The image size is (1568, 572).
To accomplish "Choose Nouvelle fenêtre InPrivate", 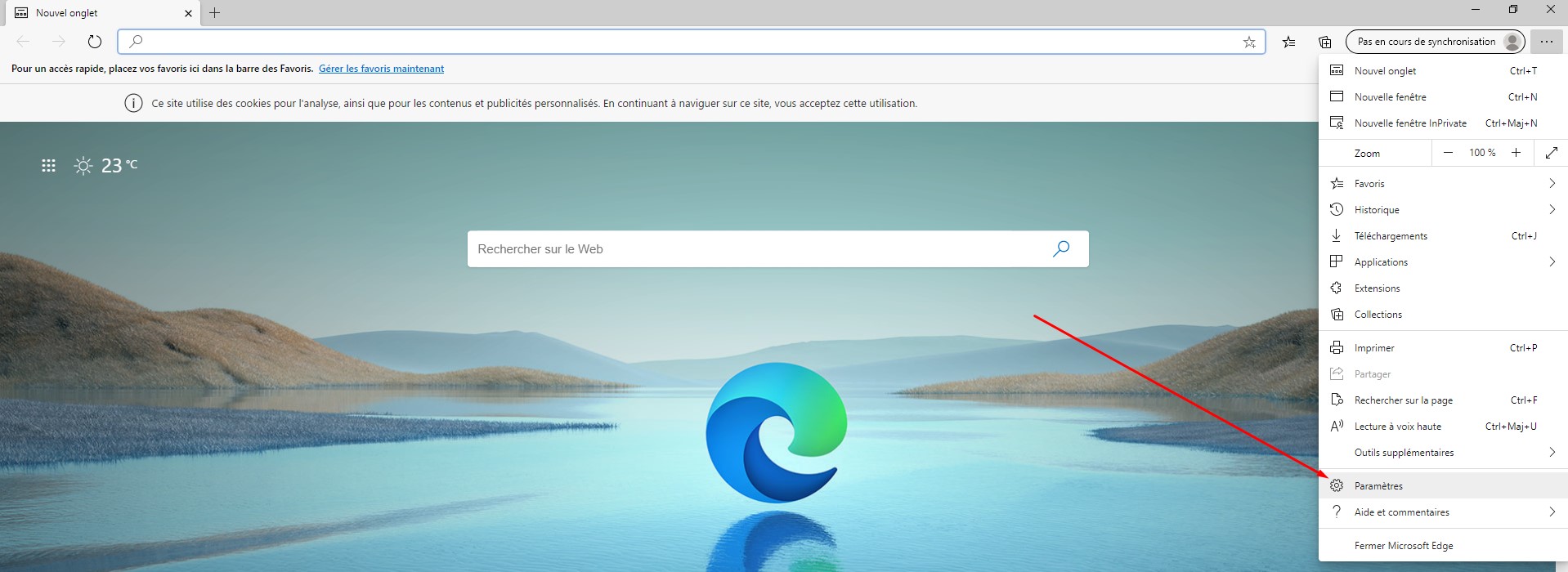I will [x=1443, y=123].
